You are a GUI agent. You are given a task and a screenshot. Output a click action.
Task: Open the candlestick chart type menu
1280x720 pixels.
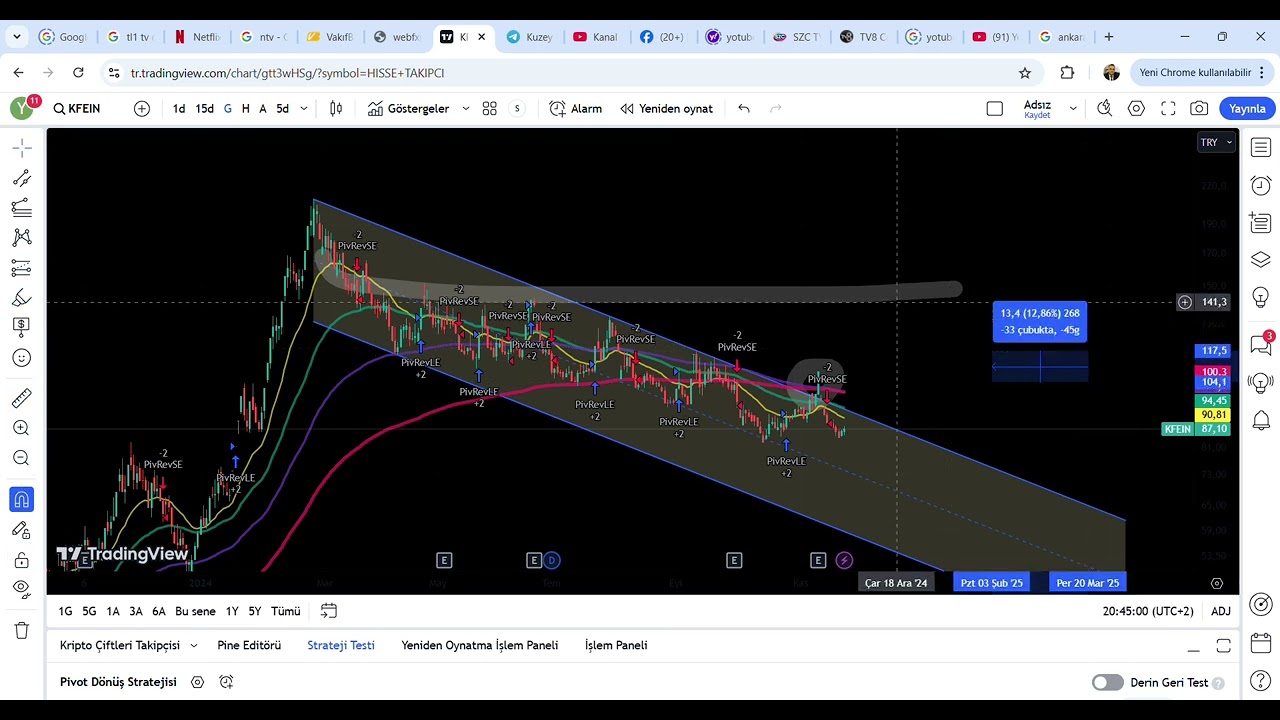pyautogui.click(x=336, y=109)
